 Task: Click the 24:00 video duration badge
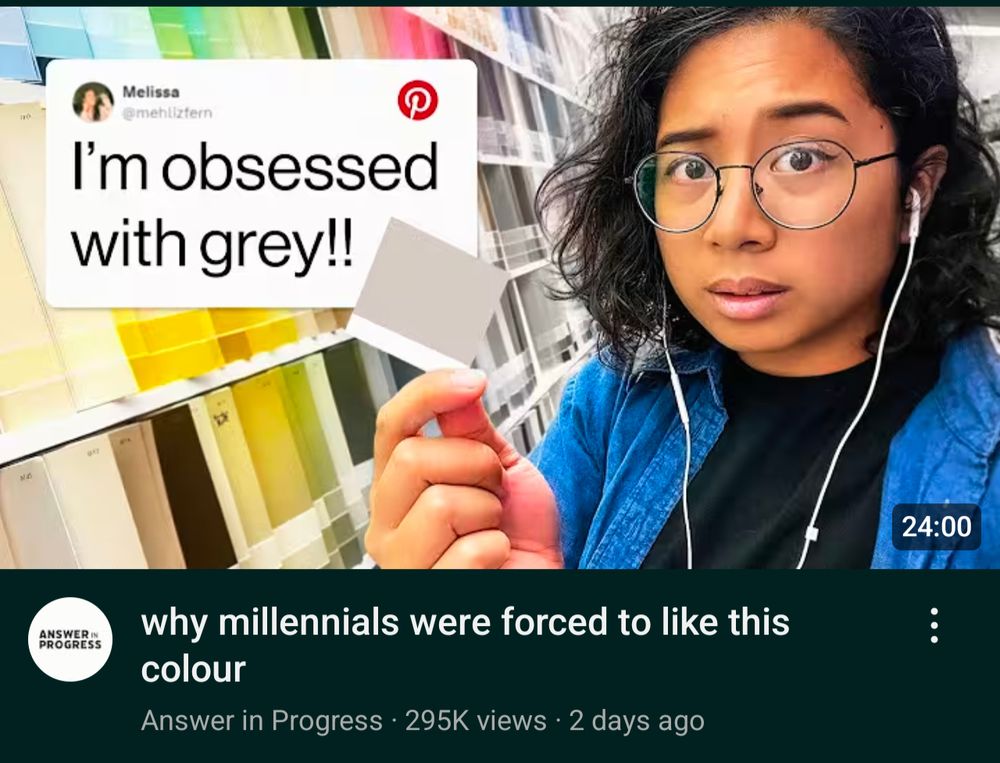tap(936, 526)
